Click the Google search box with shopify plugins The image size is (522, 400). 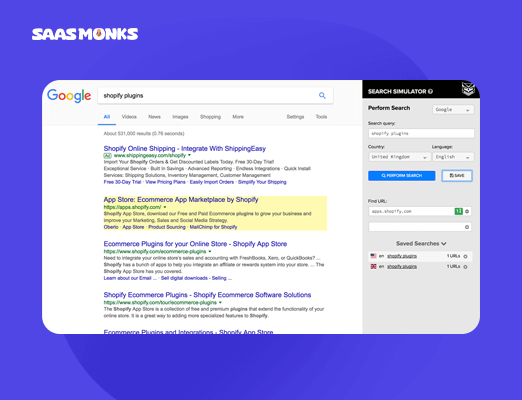[215, 96]
